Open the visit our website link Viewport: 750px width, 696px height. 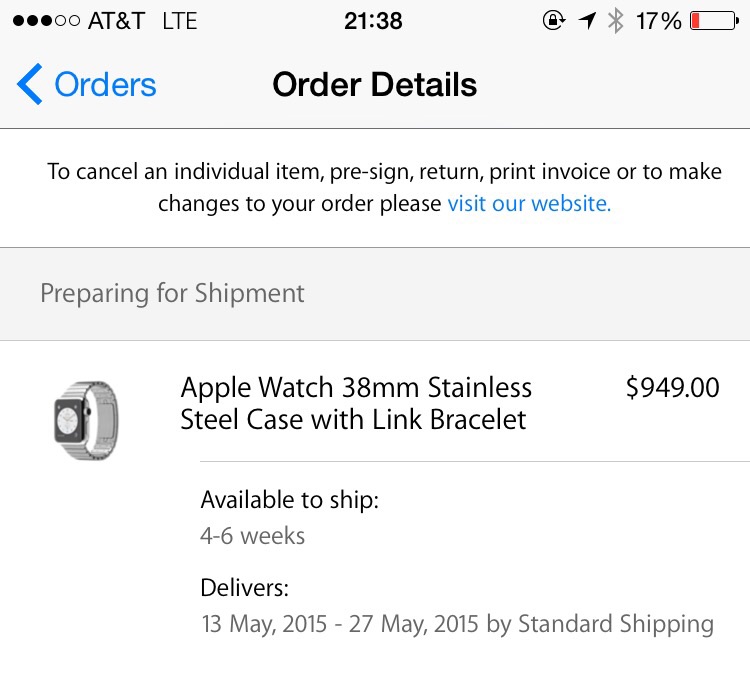tap(529, 203)
